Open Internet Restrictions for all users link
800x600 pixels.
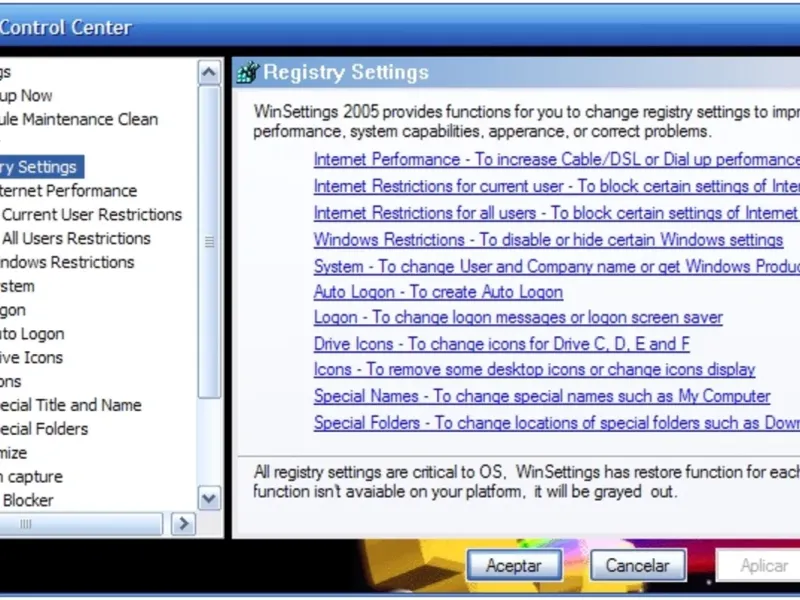[557, 213]
